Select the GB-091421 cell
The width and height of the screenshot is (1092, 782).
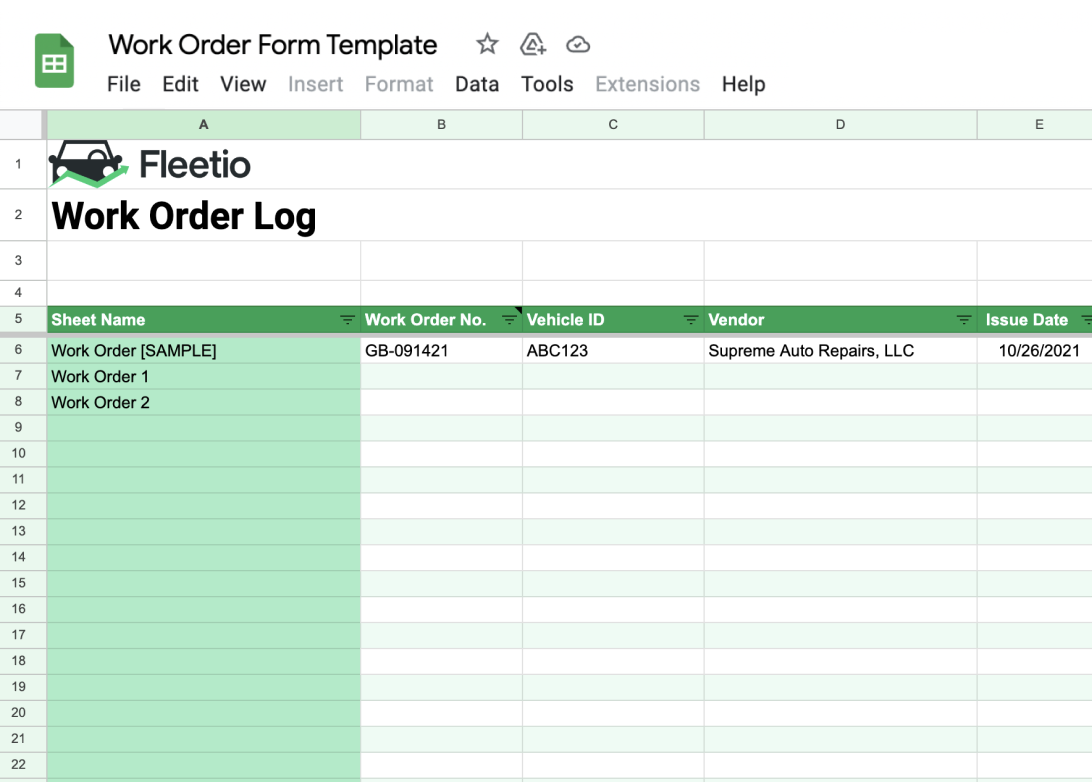(442, 350)
